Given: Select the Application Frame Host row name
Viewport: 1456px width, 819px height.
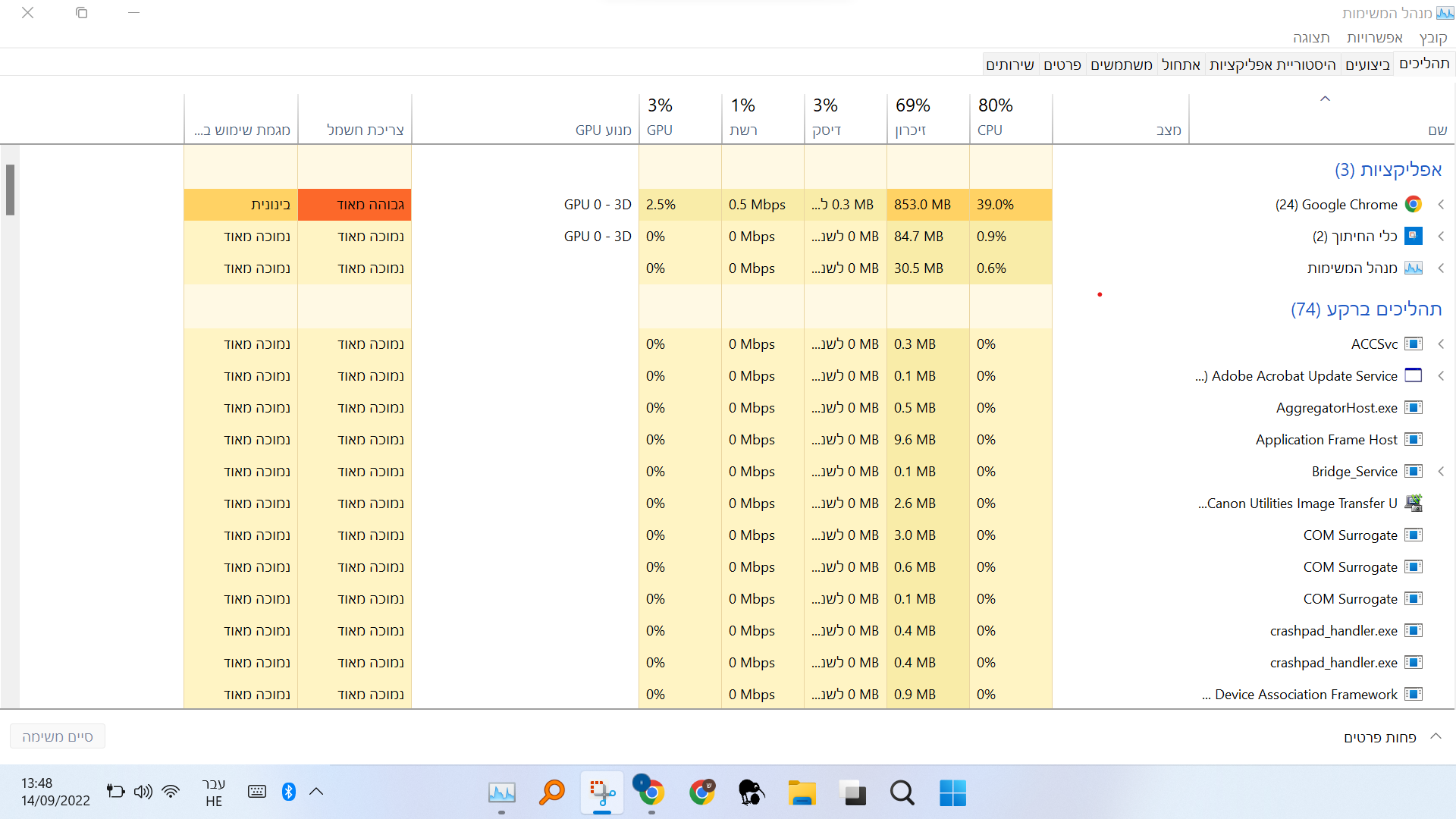Looking at the screenshot, I should [1326, 439].
